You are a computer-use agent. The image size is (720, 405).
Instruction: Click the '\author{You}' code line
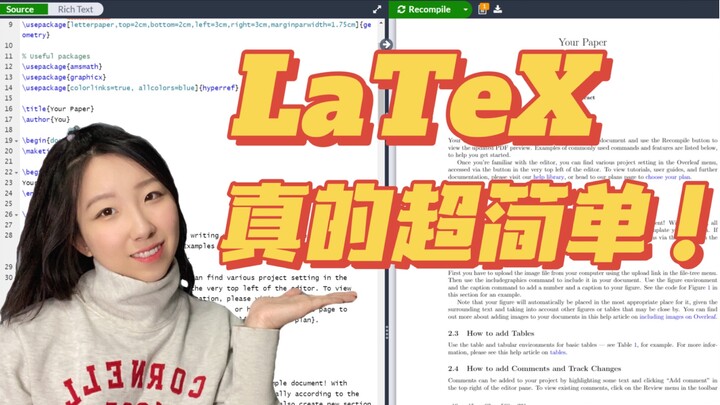tap(46, 119)
